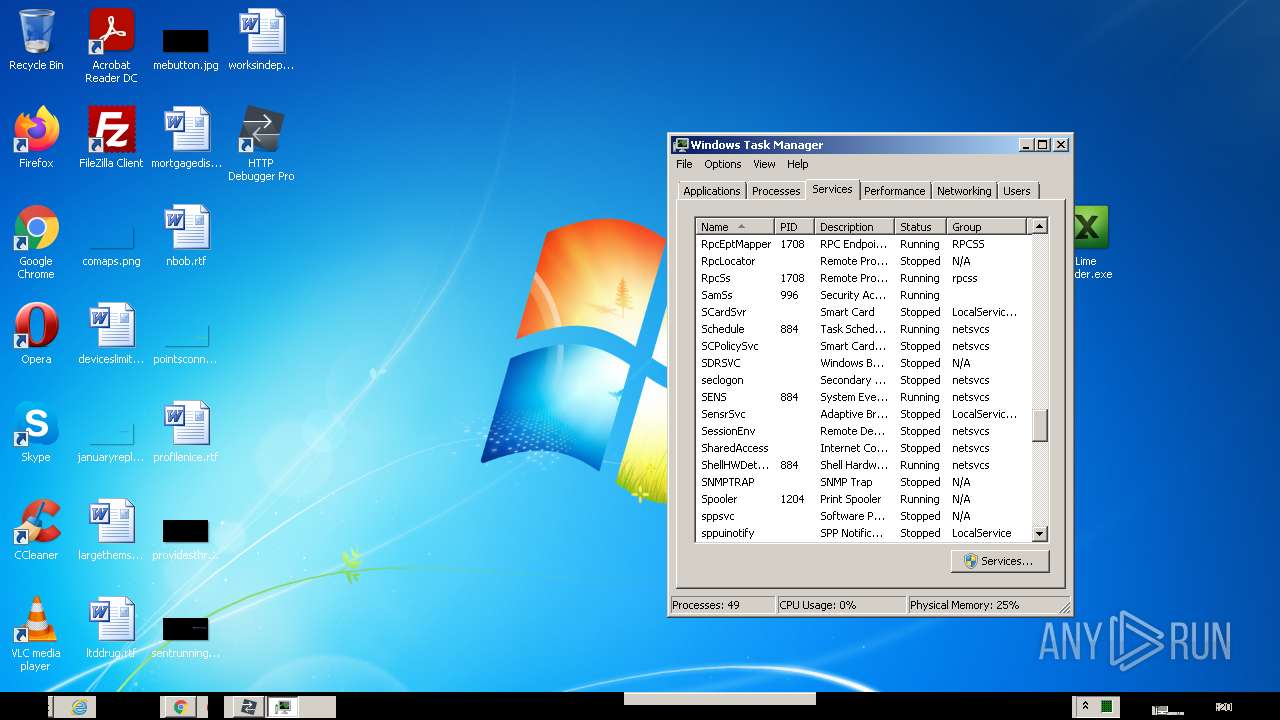Screen dimensions: 1280x720
Task: Open the mortgagedis Word document
Action: [186, 138]
